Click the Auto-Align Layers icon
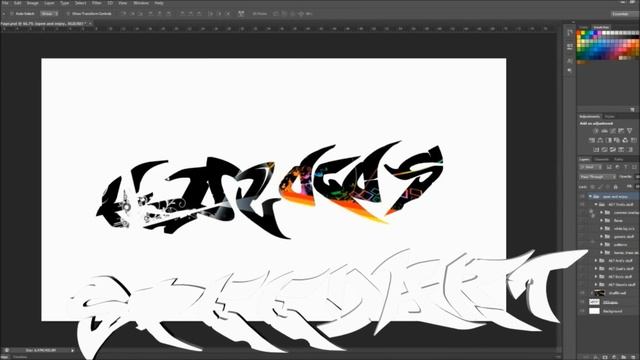Viewport: 640px width, 360px height. (x=241, y=13)
